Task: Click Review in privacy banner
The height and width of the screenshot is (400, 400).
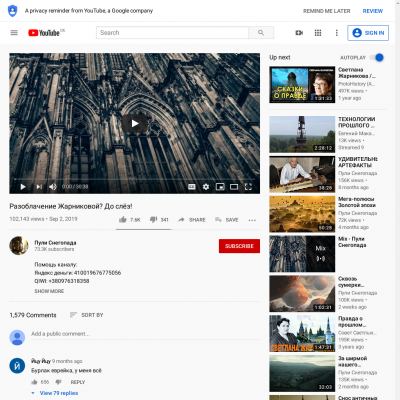Action: click(373, 11)
